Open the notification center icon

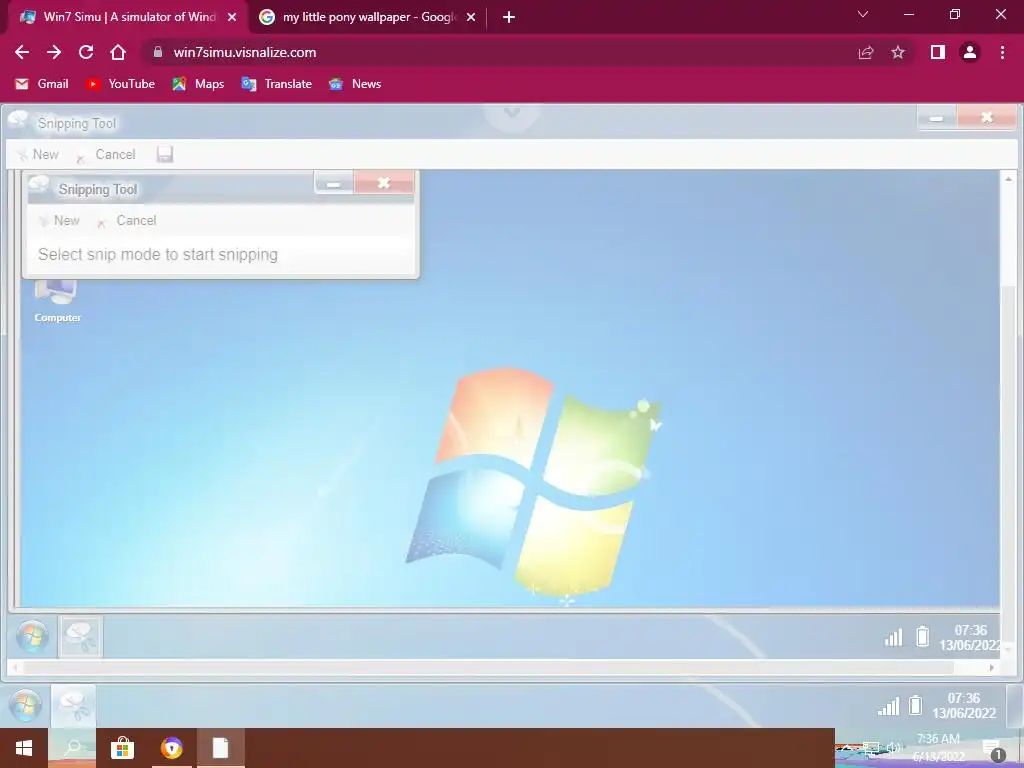(x=993, y=749)
